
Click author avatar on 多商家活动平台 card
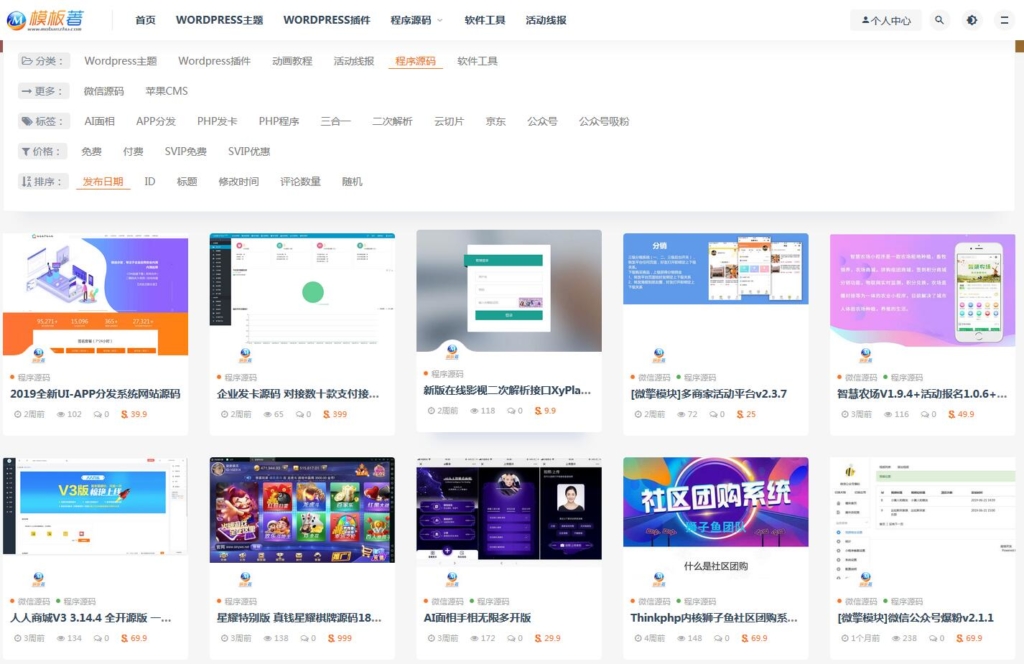point(658,356)
